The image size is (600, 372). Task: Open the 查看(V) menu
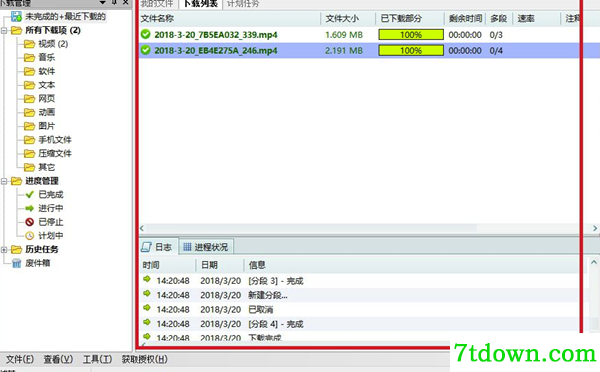click(x=58, y=359)
